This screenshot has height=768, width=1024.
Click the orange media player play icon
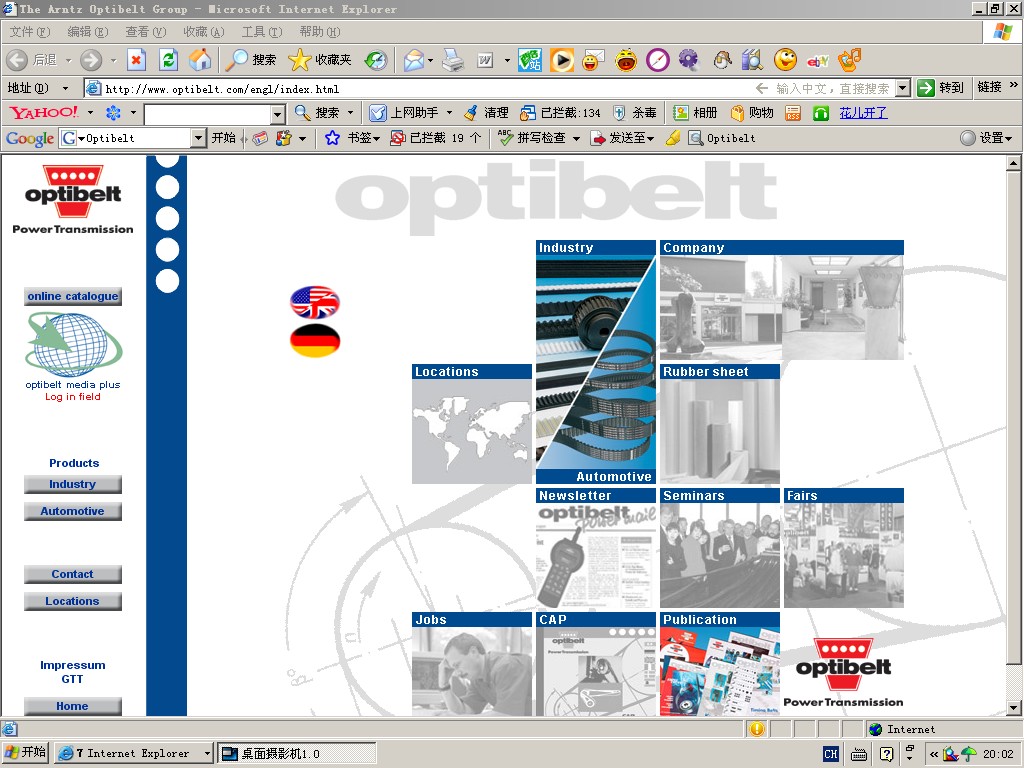coord(562,60)
